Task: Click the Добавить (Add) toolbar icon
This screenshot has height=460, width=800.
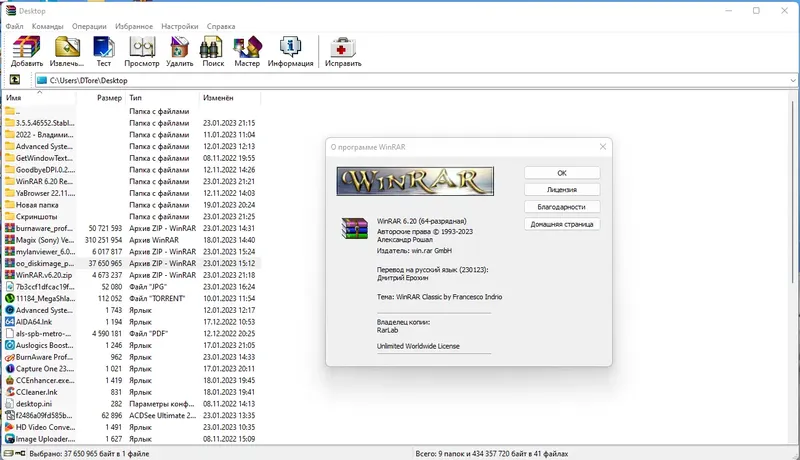Action: [x=27, y=52]
